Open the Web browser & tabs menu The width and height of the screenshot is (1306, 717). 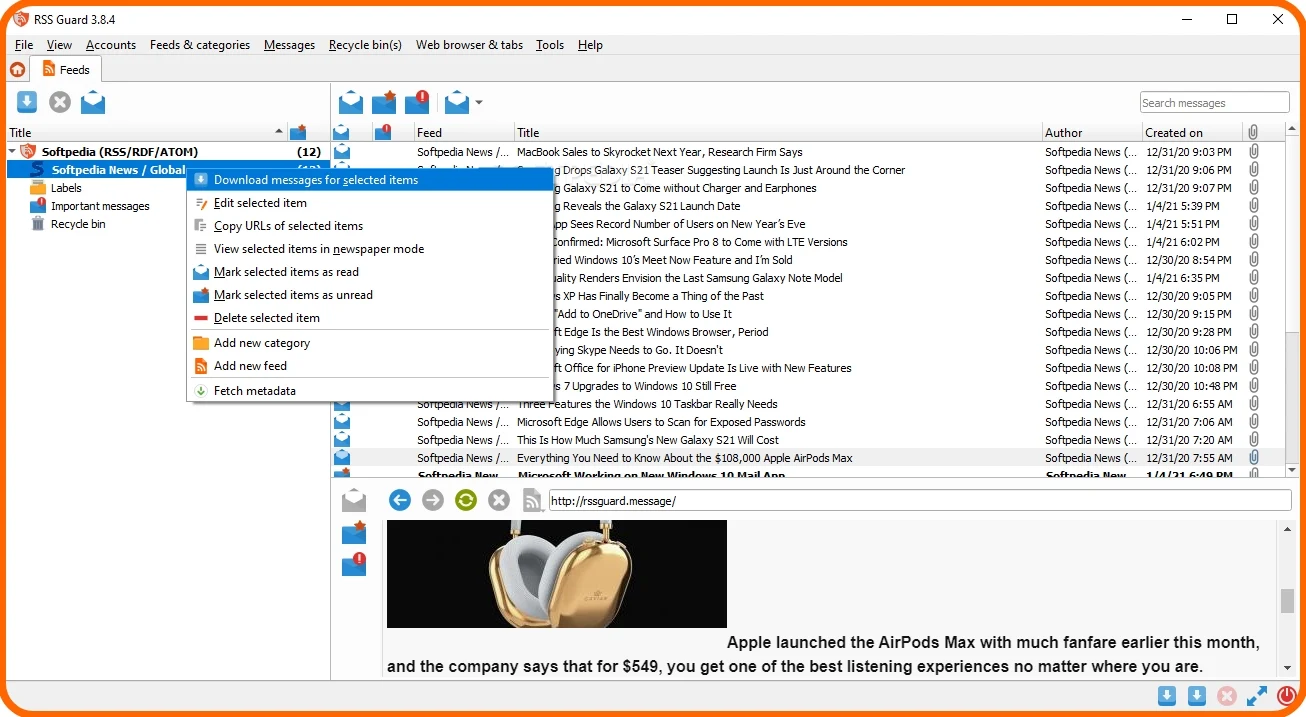click(469, 45)
